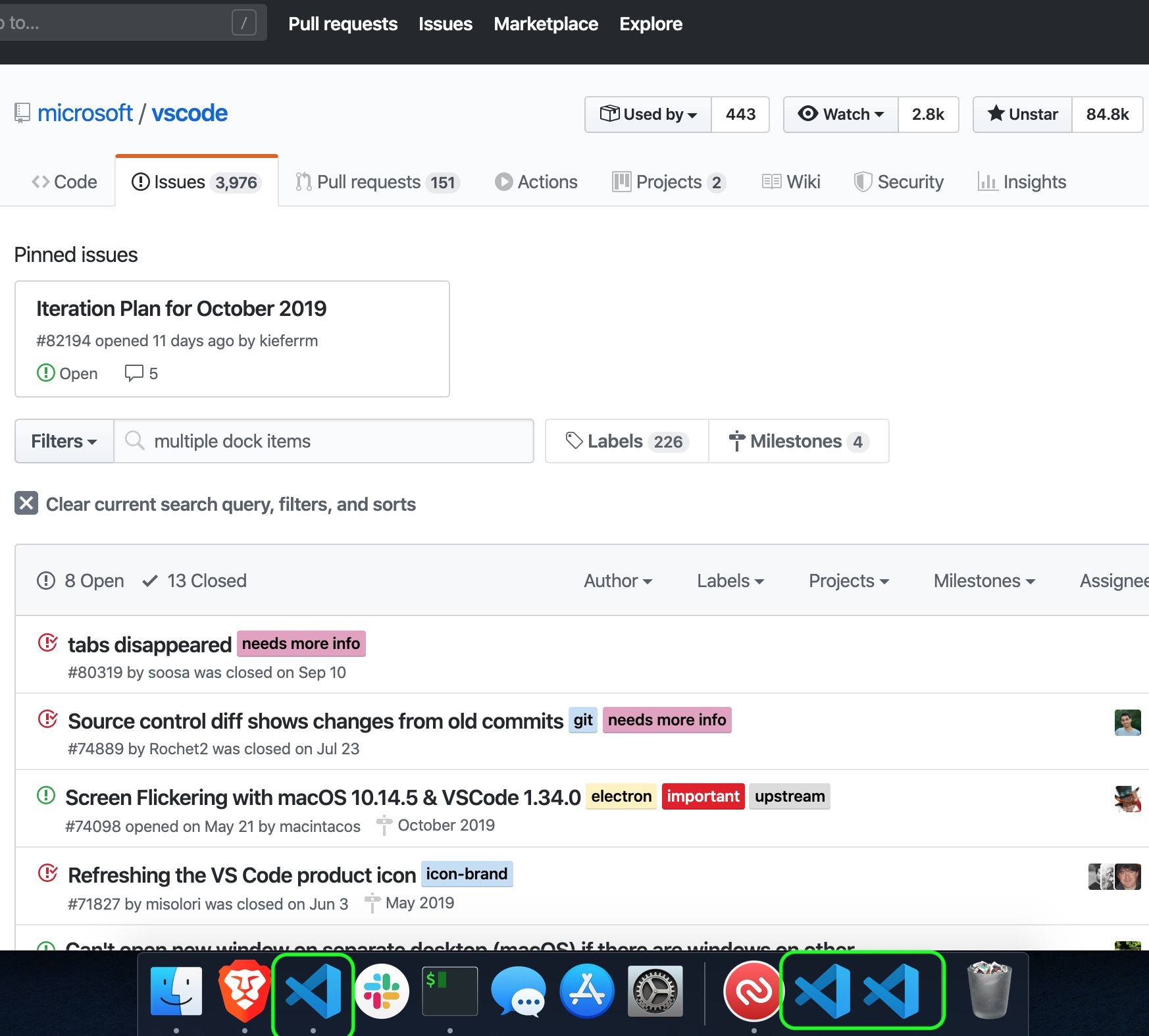Open the Filters dropdown

click(64, 441)
